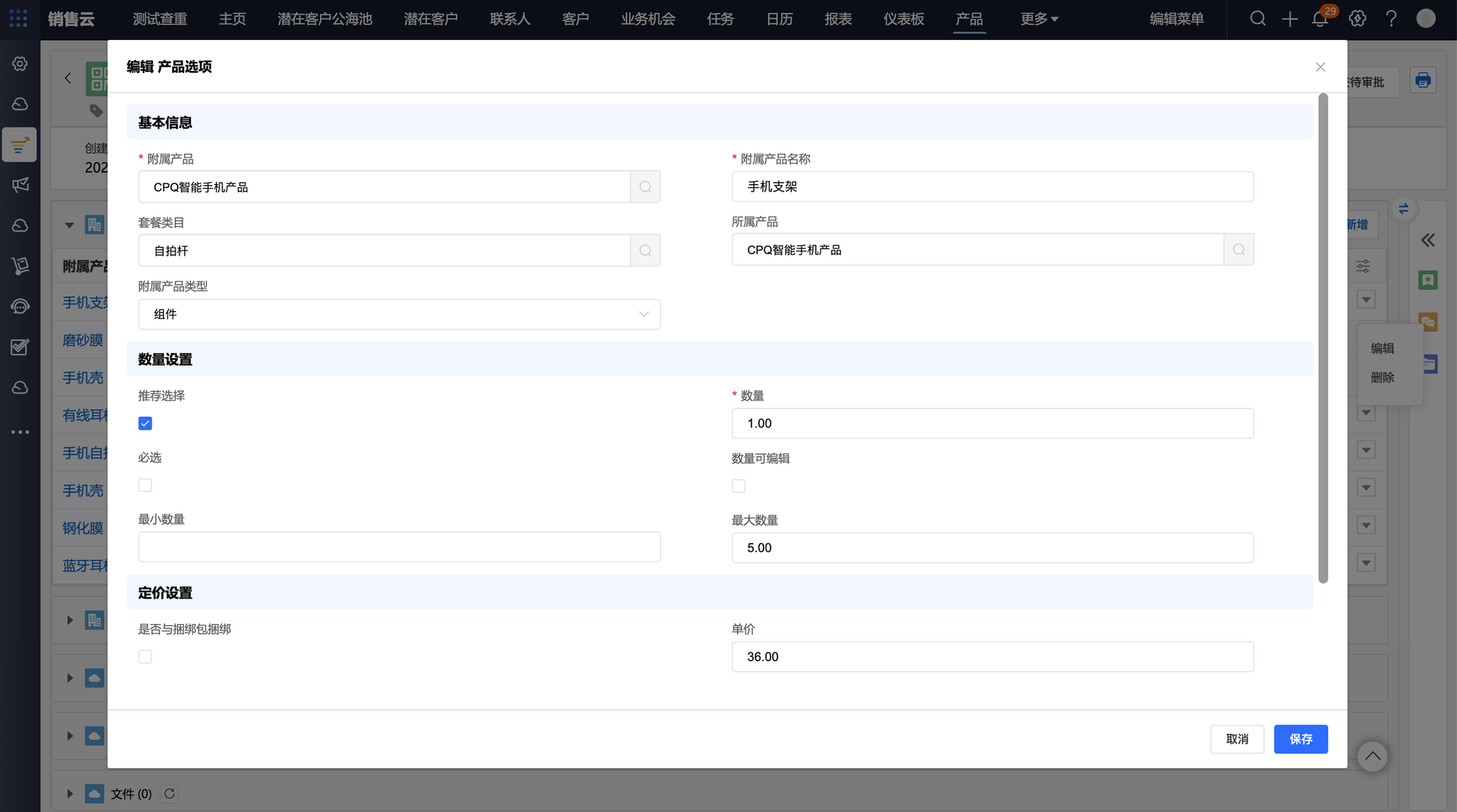Click the search icon in 套餐类目 field
The width and height of the screenshot is (1457, 812).
(x=645, y=251)
